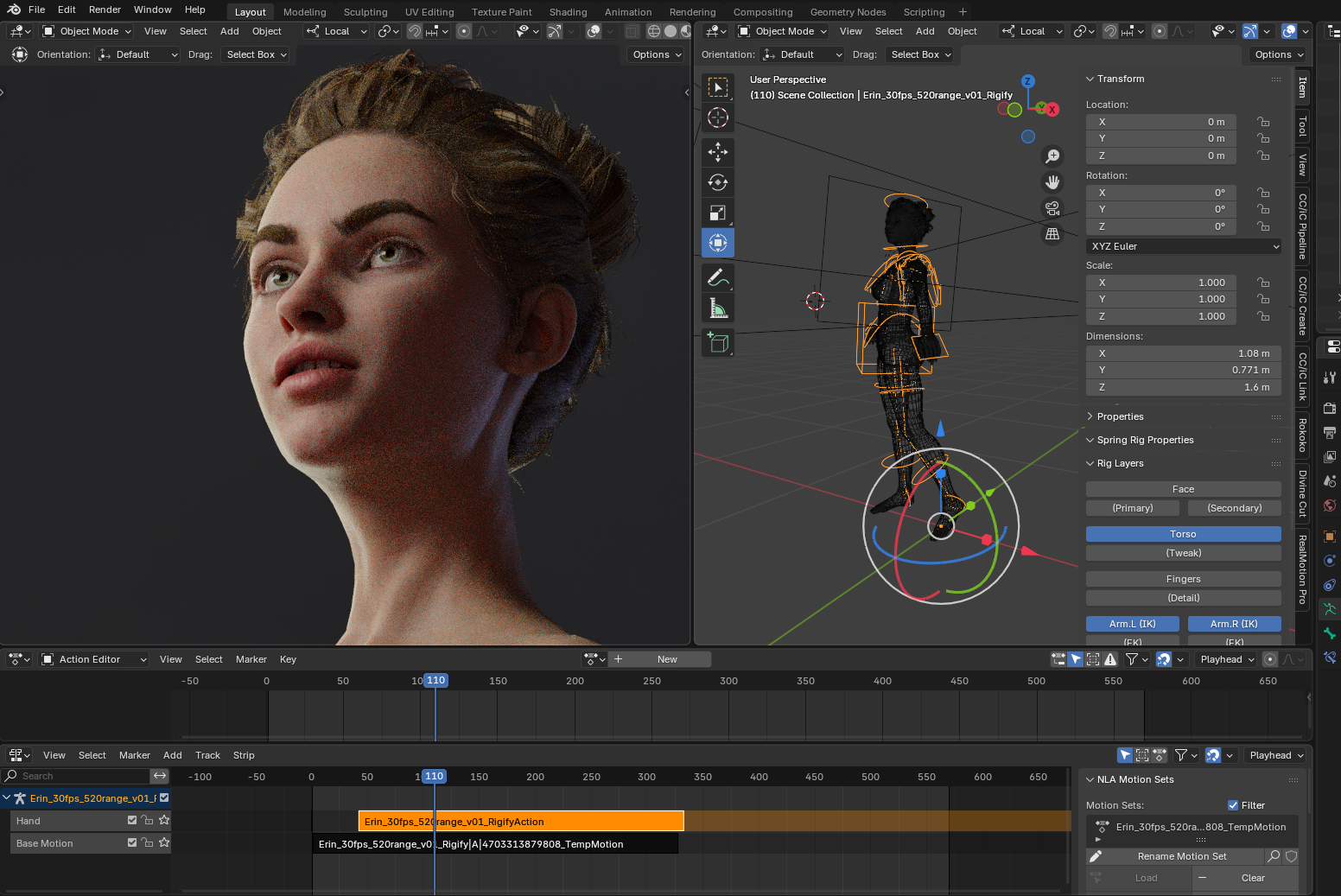Click the New action button
Viewport: 1341px width, 896px height.
click(667, 659)
